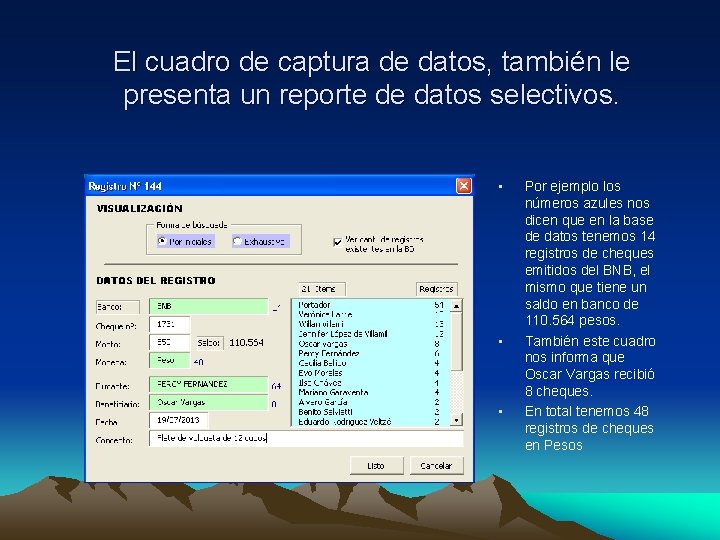Image resolution: width=720 pixels, height=540 pixels.
Task: Select the 'Exhaustiva' search option
Action: coord(260,242)
